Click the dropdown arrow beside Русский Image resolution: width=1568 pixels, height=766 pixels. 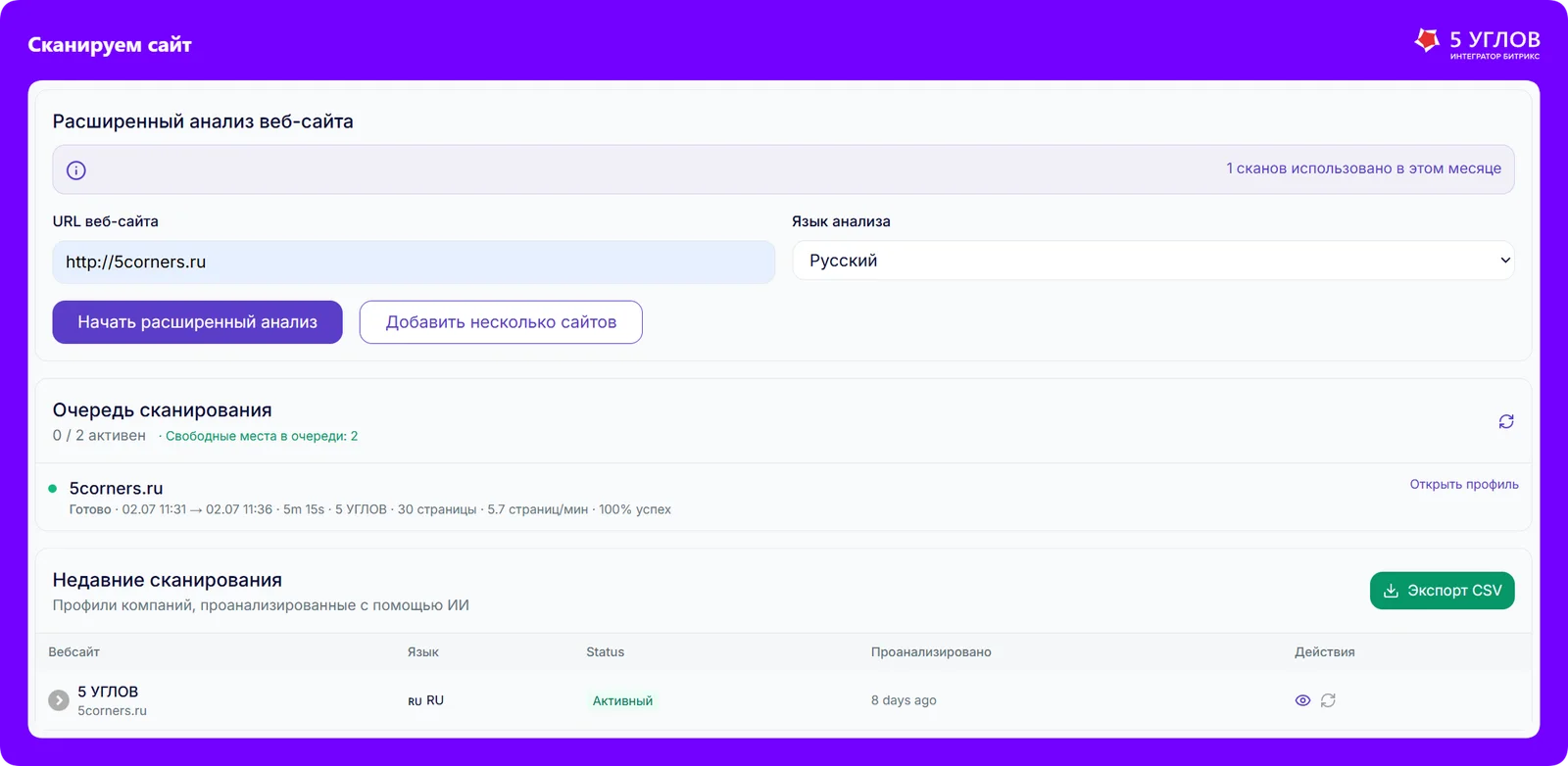tap(1505, 261)
